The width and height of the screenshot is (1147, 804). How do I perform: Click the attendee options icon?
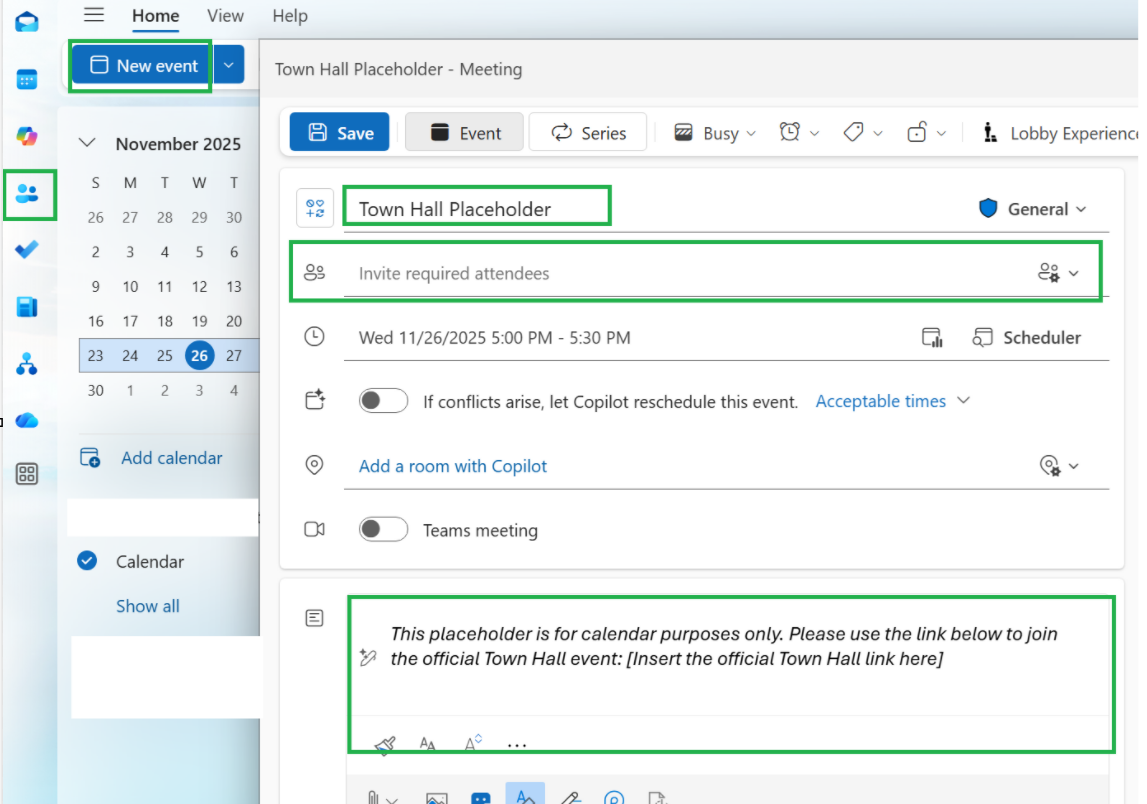pos(1048,273)
